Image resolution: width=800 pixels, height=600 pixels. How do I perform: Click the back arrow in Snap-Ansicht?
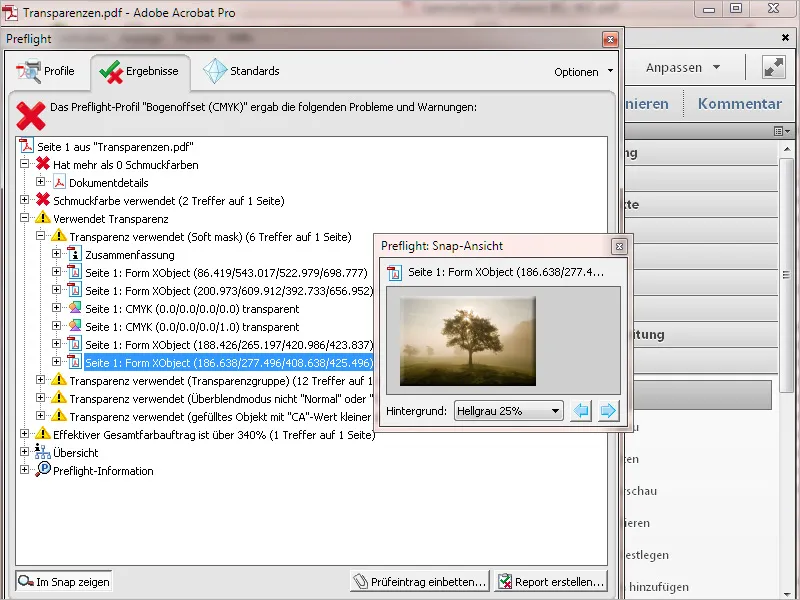point(581,410)
